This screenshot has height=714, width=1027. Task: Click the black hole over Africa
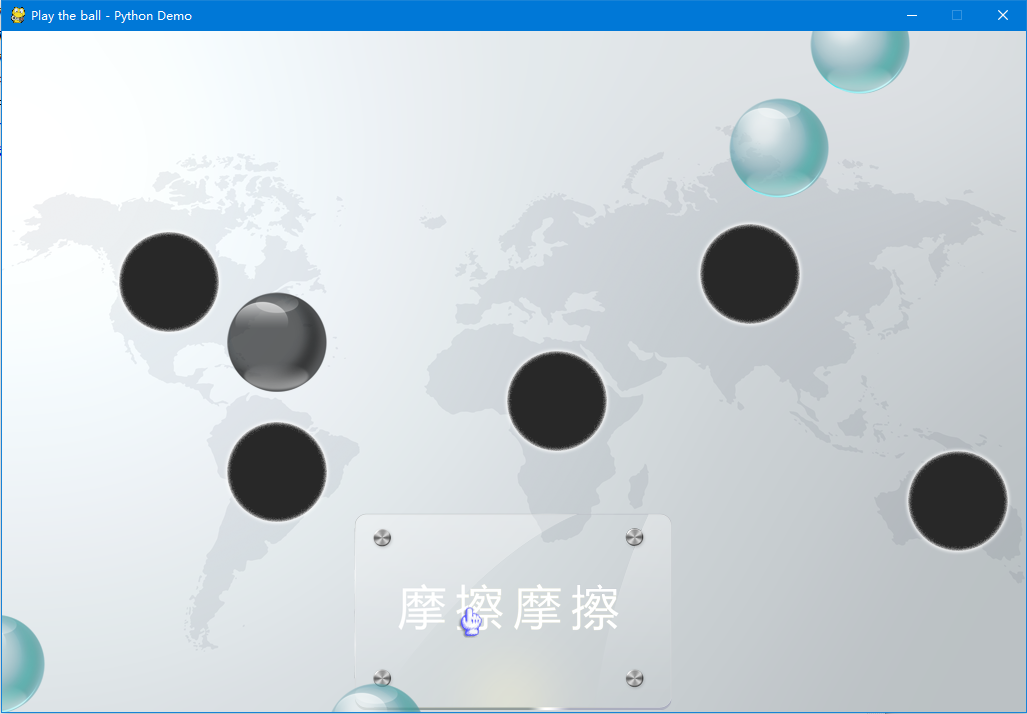557,401
